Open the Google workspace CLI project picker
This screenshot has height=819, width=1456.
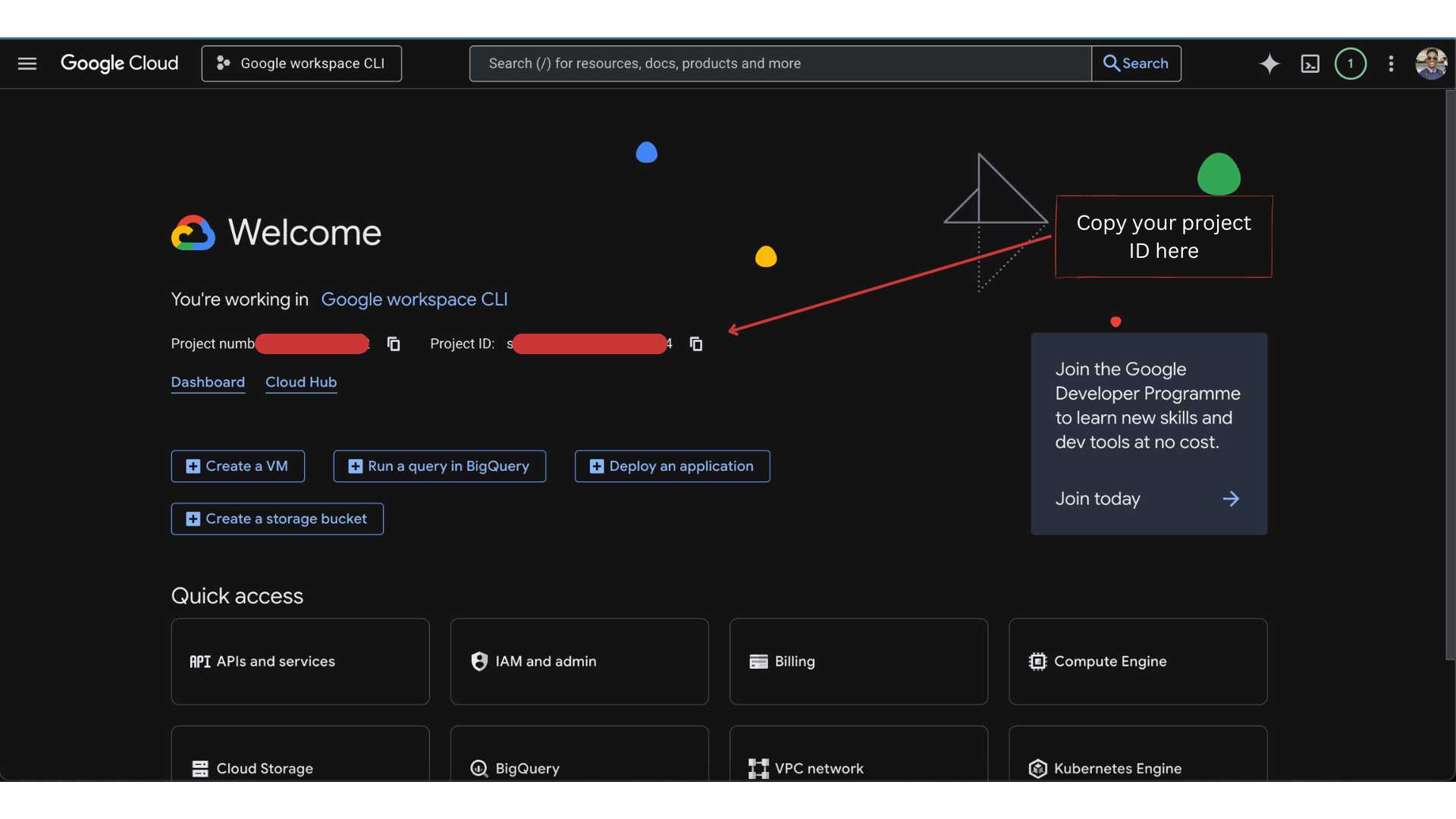pyautogui.click(x=301, y=64)
